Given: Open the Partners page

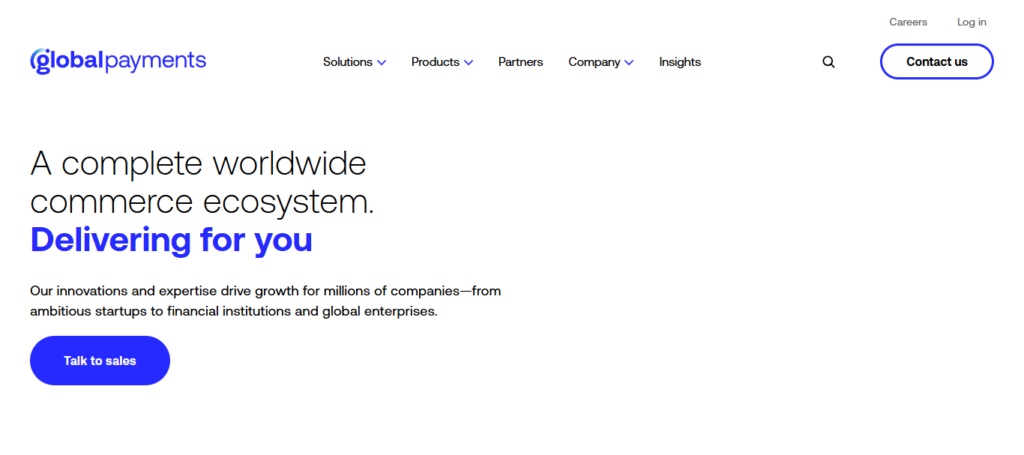Looking at the screenshot, I should 520,62.
